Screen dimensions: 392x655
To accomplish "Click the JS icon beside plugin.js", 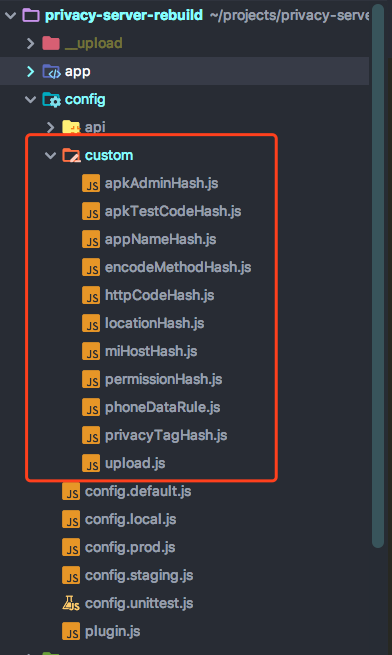I will [71, 631].
